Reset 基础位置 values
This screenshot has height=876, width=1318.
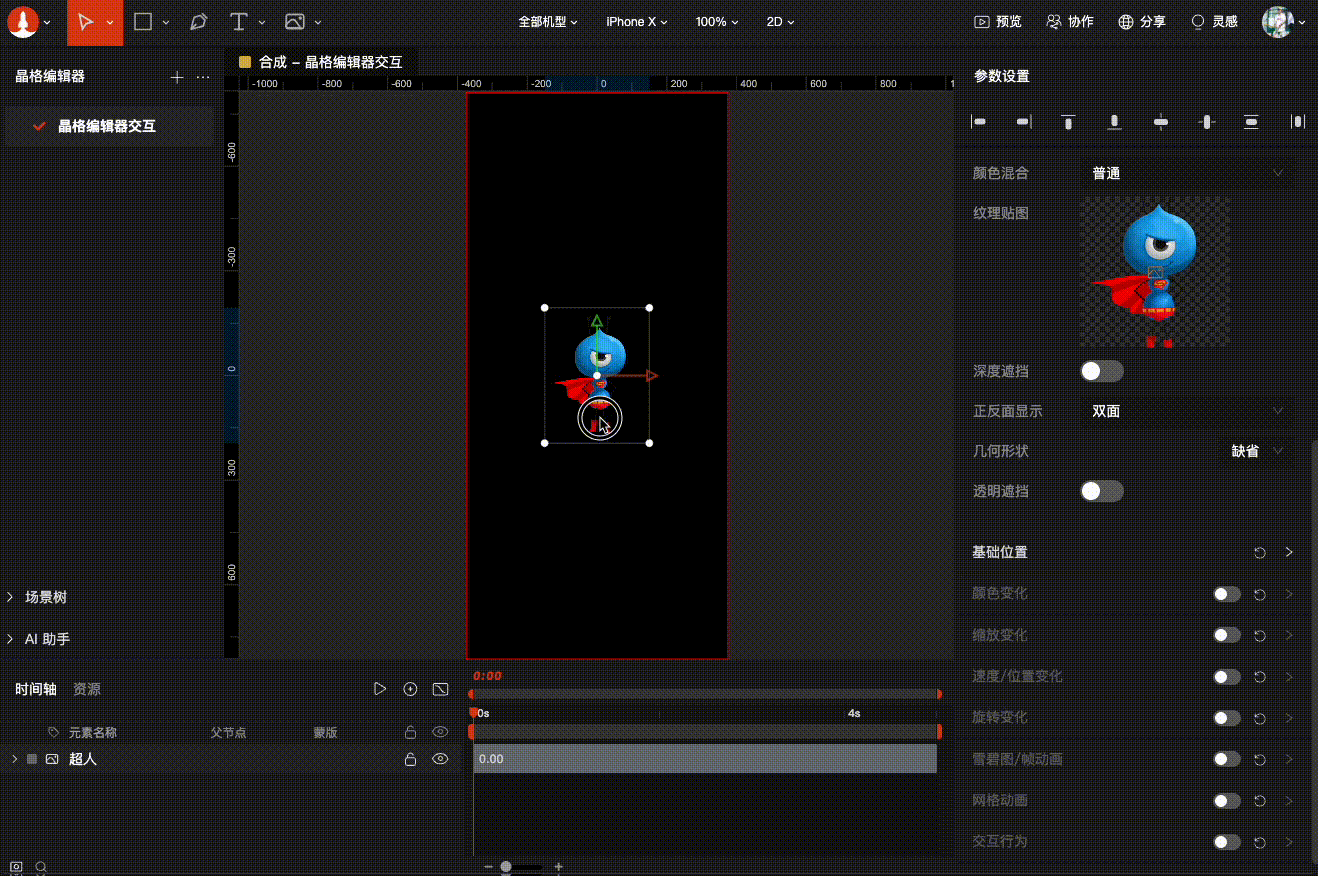[x=1260, y=553]
